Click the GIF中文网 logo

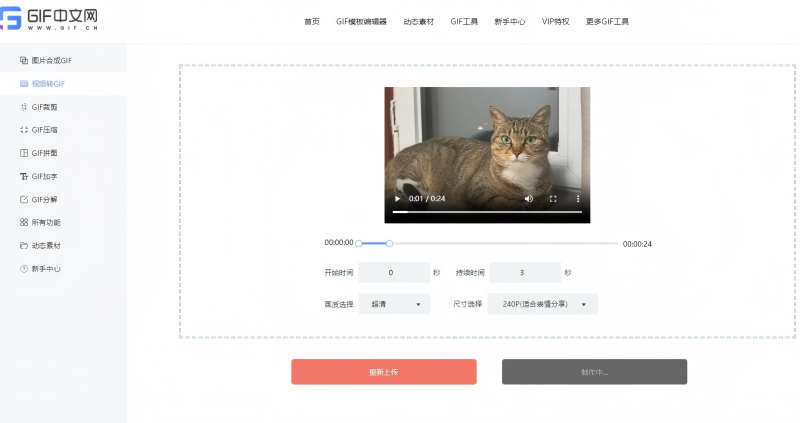(49, 18)
